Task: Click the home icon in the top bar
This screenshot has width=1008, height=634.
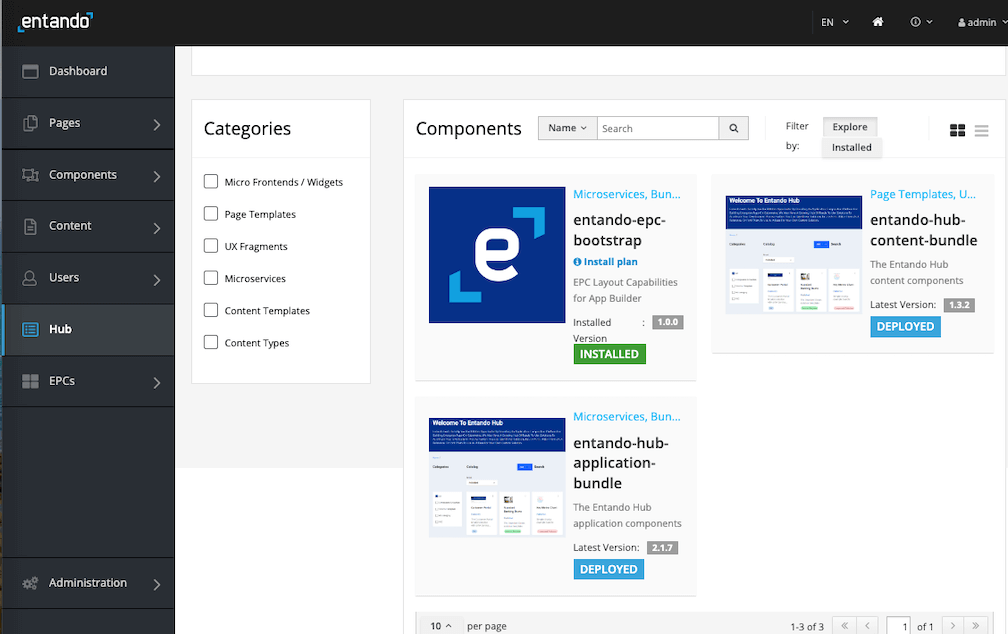Action: (x=877, y=21)
